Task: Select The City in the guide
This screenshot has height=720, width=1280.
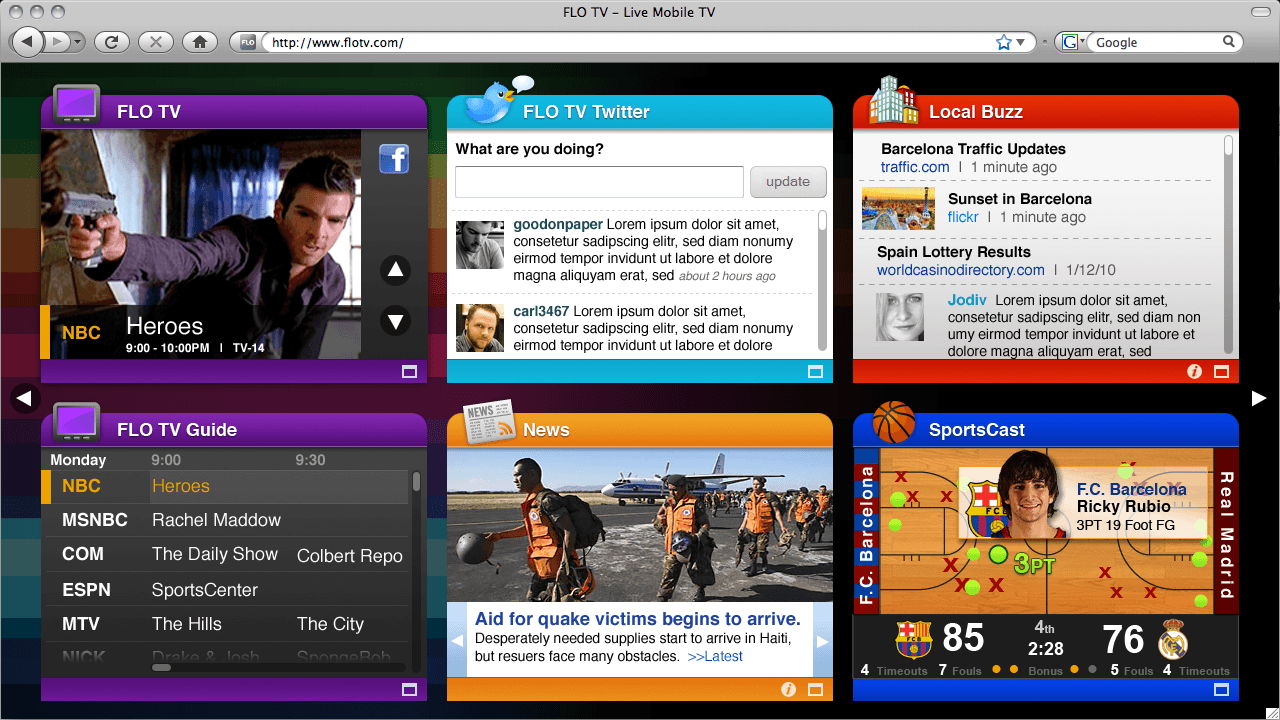Action: (x=330, y=624)
